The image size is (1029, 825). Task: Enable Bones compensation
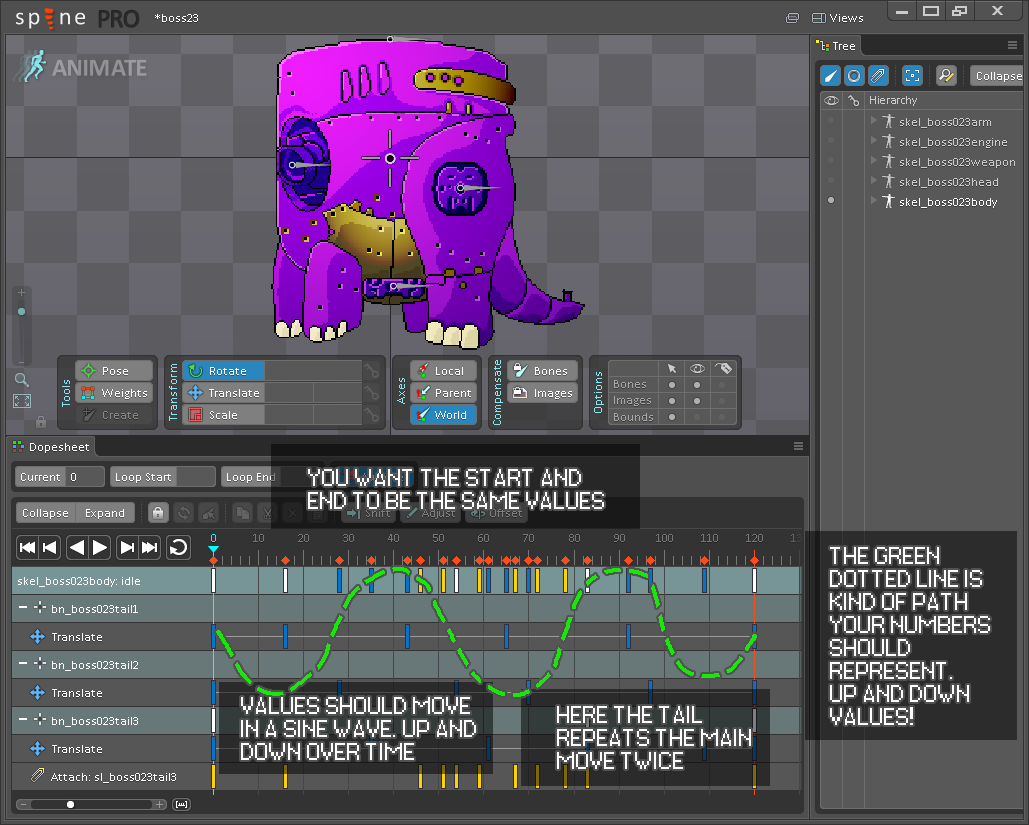coord(542,371)
